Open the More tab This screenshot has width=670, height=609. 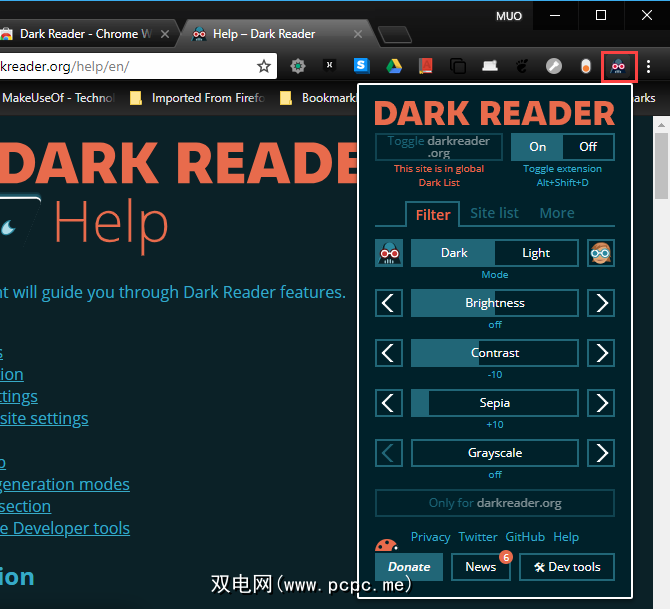click(557, 213)
